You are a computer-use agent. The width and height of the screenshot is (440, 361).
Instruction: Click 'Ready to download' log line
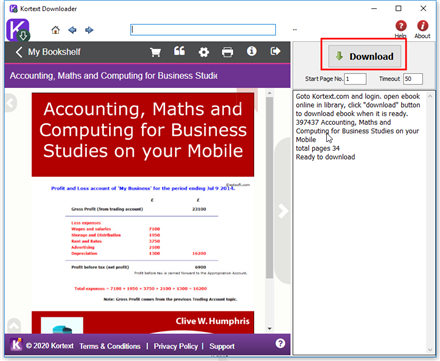pyautogui.click(x=325, y=157)
